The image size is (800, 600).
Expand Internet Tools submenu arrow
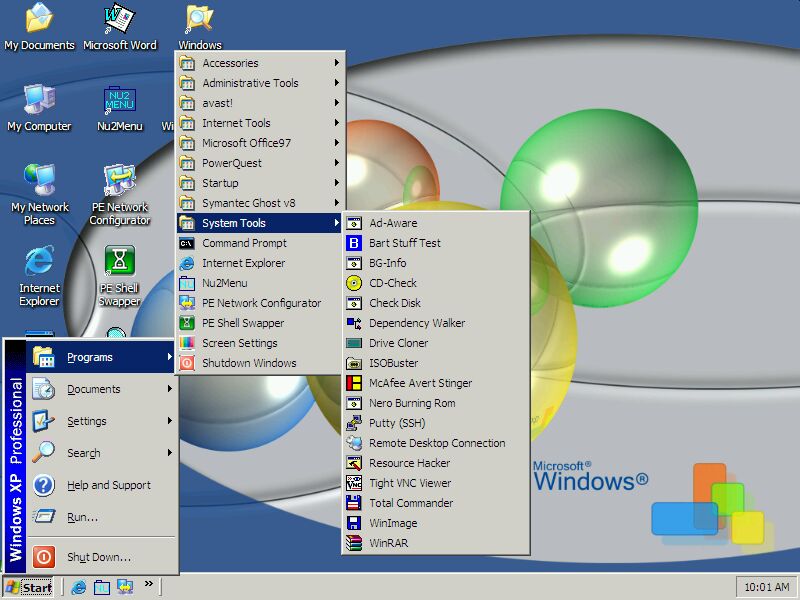pos(337,122)
